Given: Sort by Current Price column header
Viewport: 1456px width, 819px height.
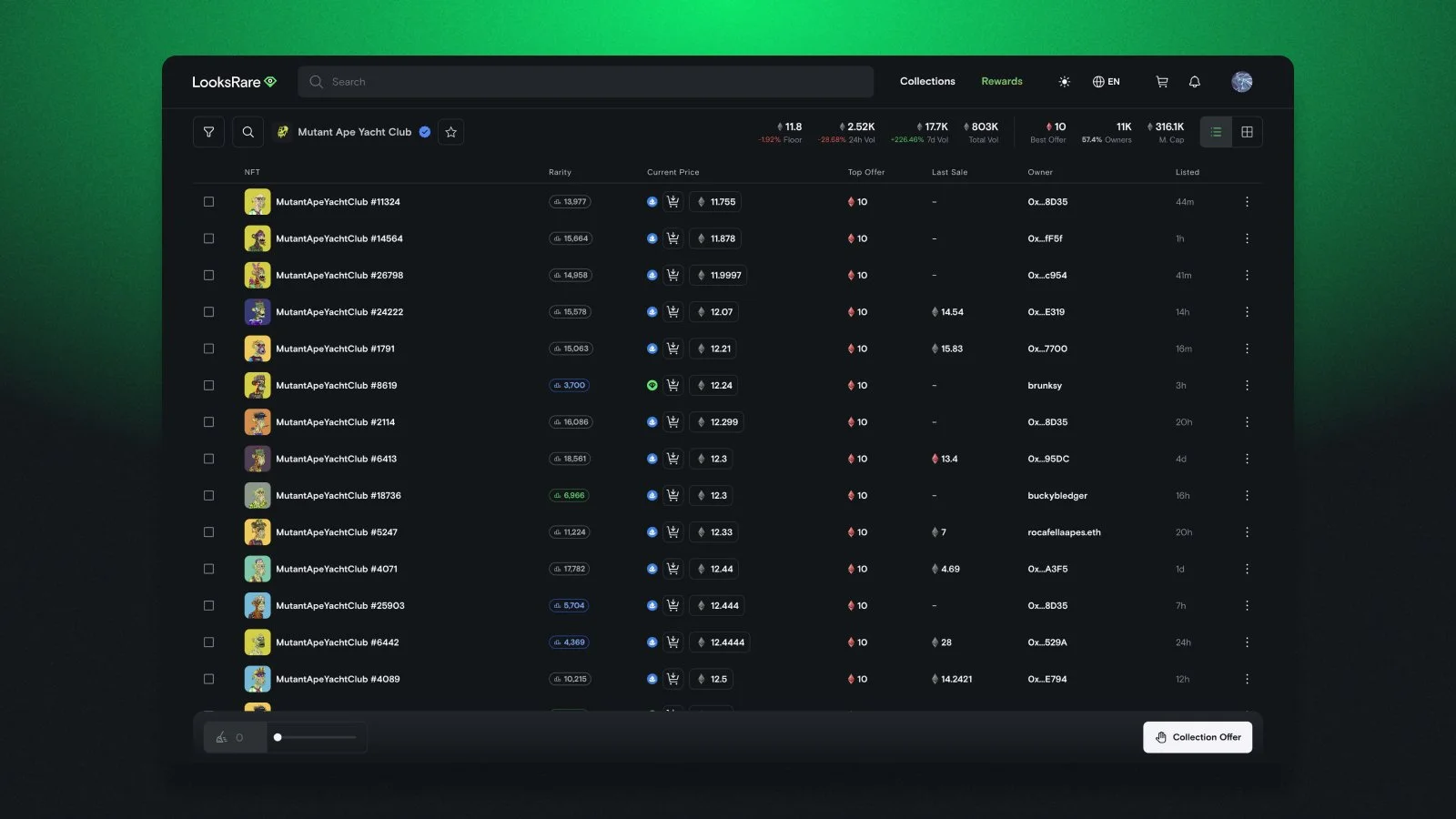Looking at the screenshot, I should click(673, 172).
